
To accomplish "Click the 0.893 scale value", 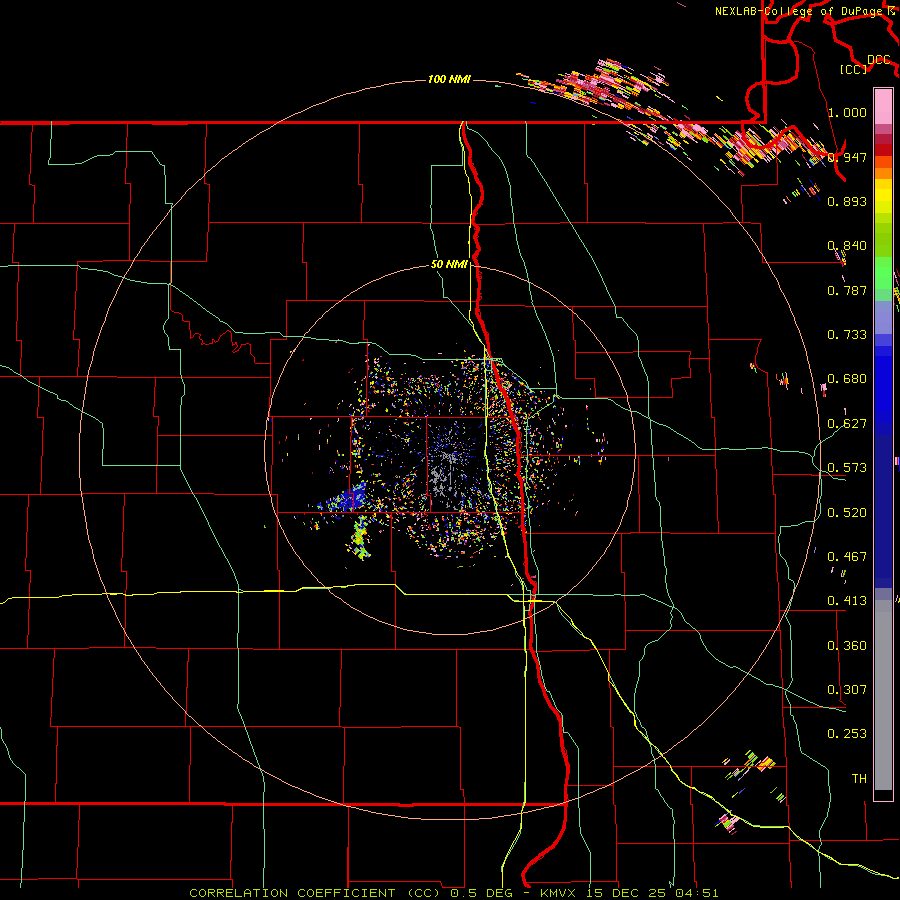I will [847, 201].
